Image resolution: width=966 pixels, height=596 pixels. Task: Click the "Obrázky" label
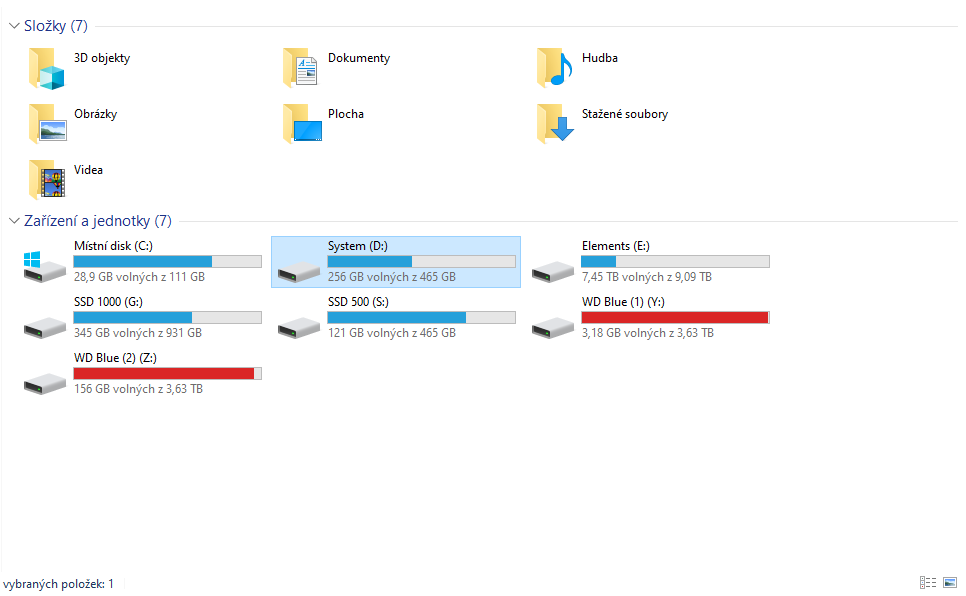click(x=95, y=114)
